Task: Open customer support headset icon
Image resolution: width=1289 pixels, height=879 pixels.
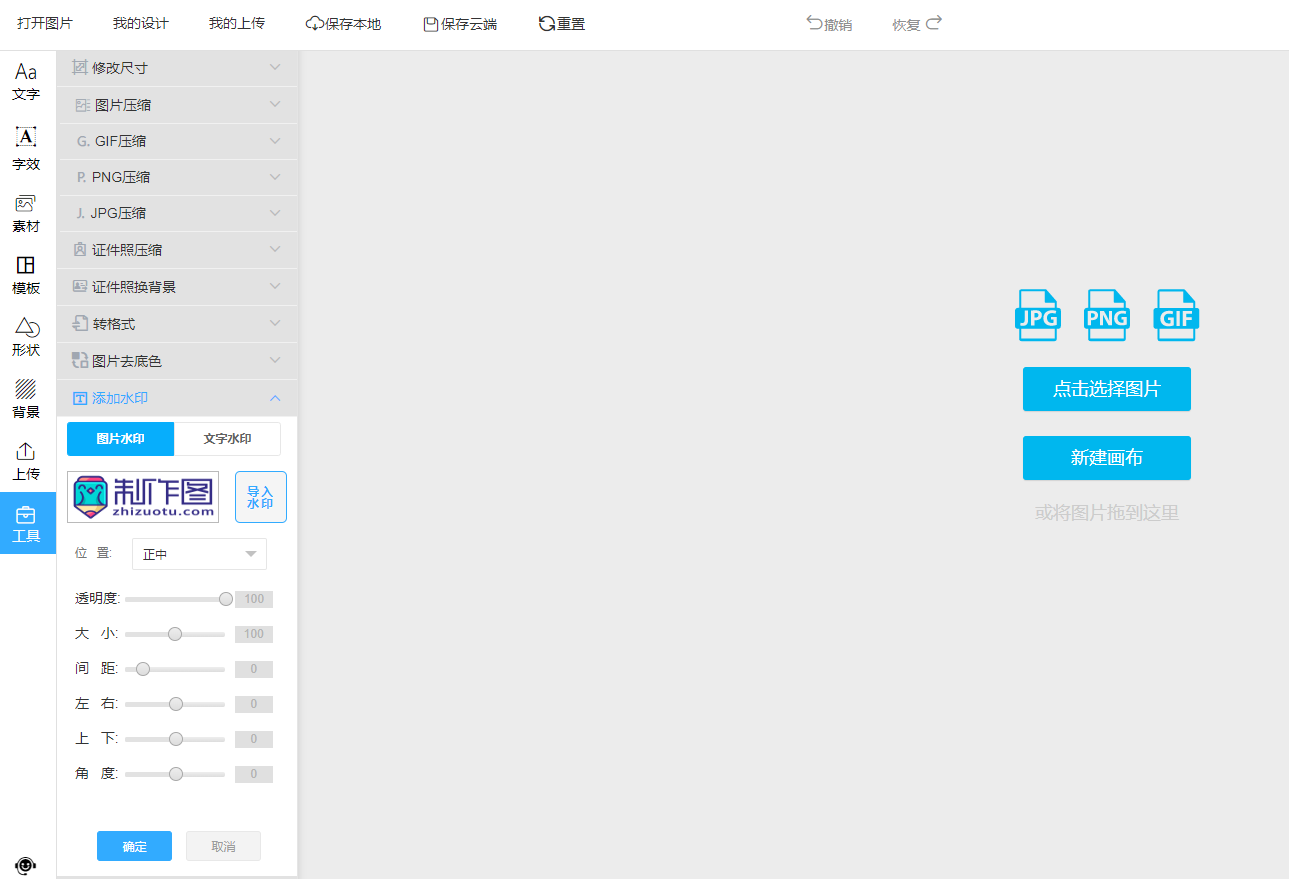Action: coord(26,865)
